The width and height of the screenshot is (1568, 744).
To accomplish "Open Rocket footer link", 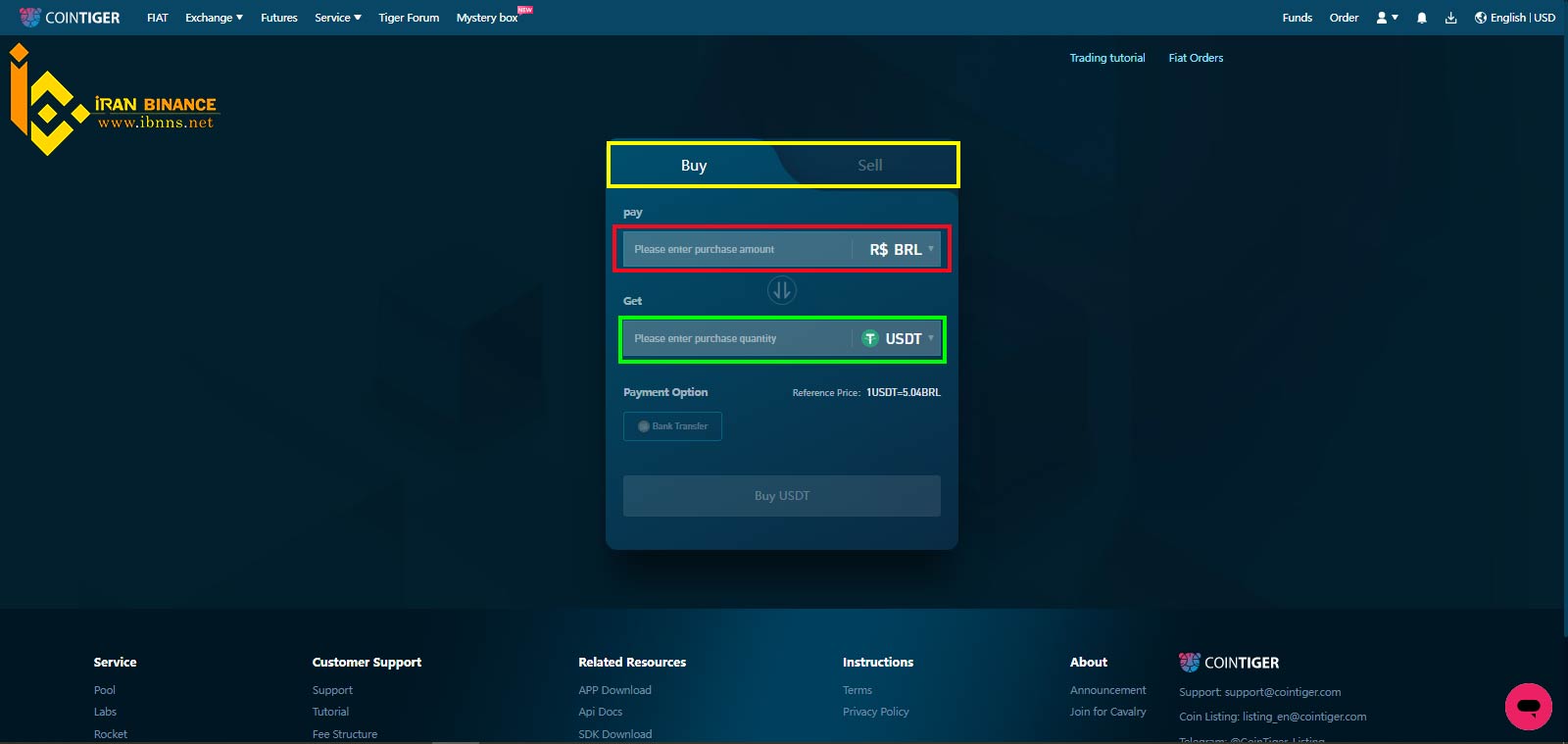I will 111,734.
